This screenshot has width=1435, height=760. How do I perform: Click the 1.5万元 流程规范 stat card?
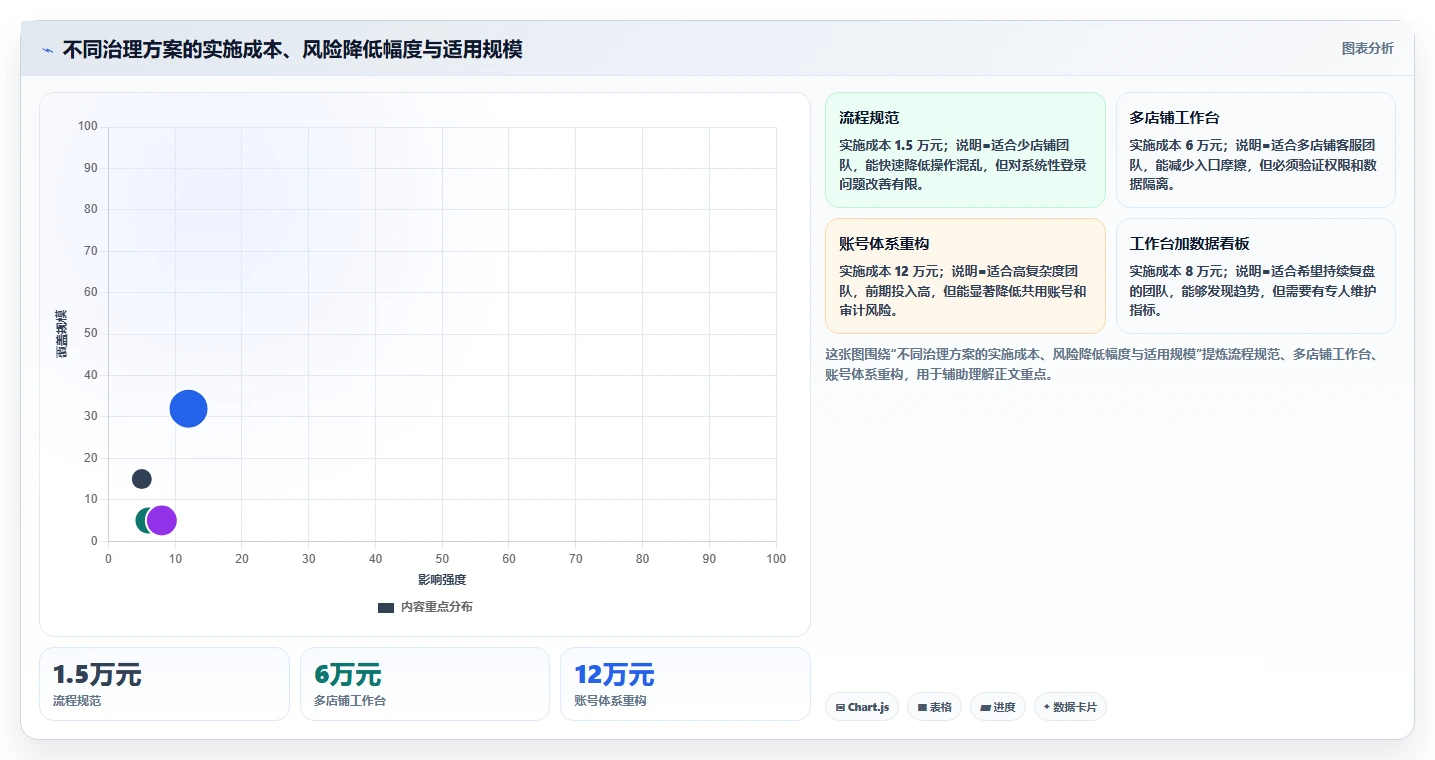tap(164, 684)
